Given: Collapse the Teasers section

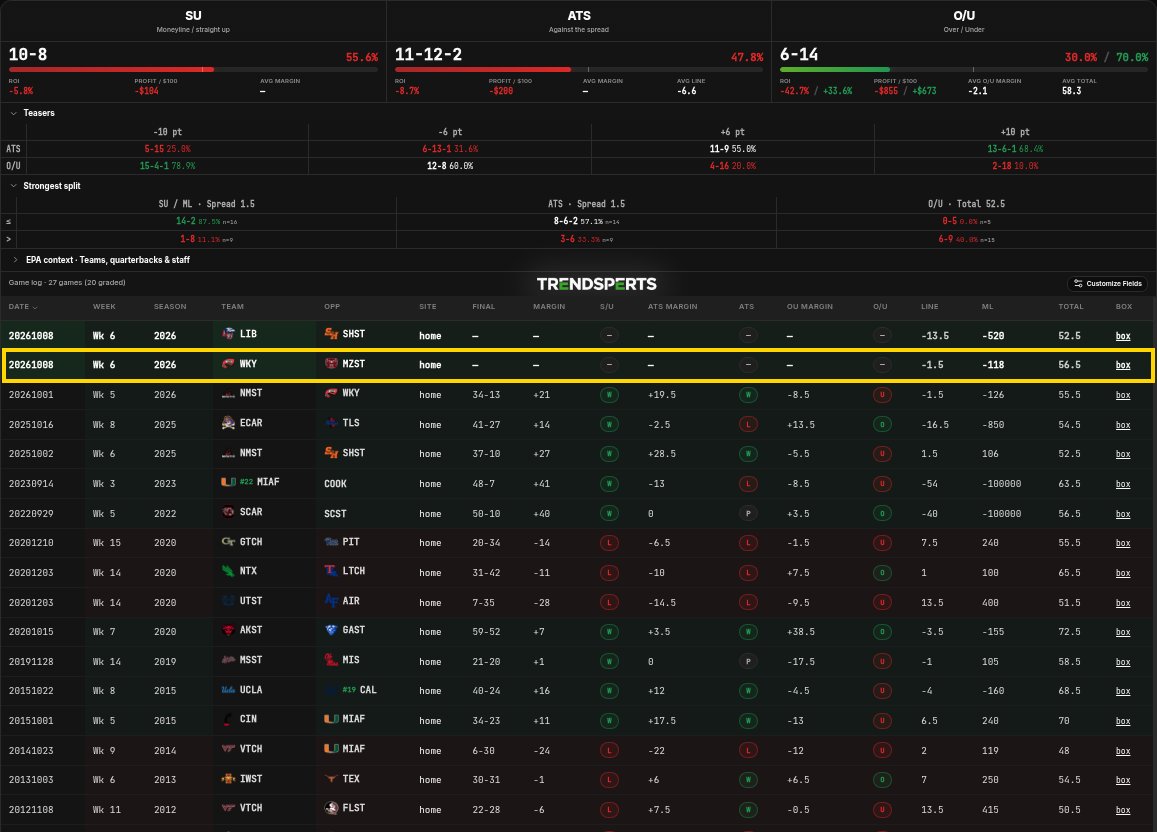Looking at the screenshot, I should click(x=13, y=113).
